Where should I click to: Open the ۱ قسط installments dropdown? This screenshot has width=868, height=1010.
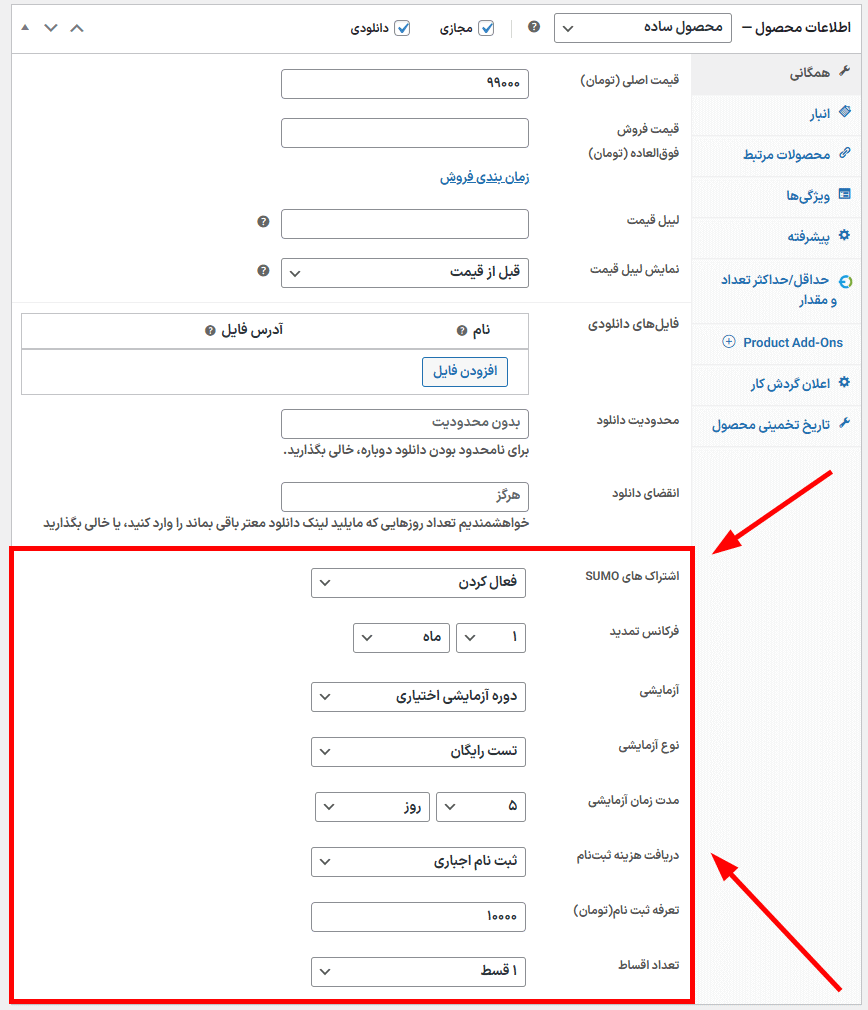(x=419, y=971)
